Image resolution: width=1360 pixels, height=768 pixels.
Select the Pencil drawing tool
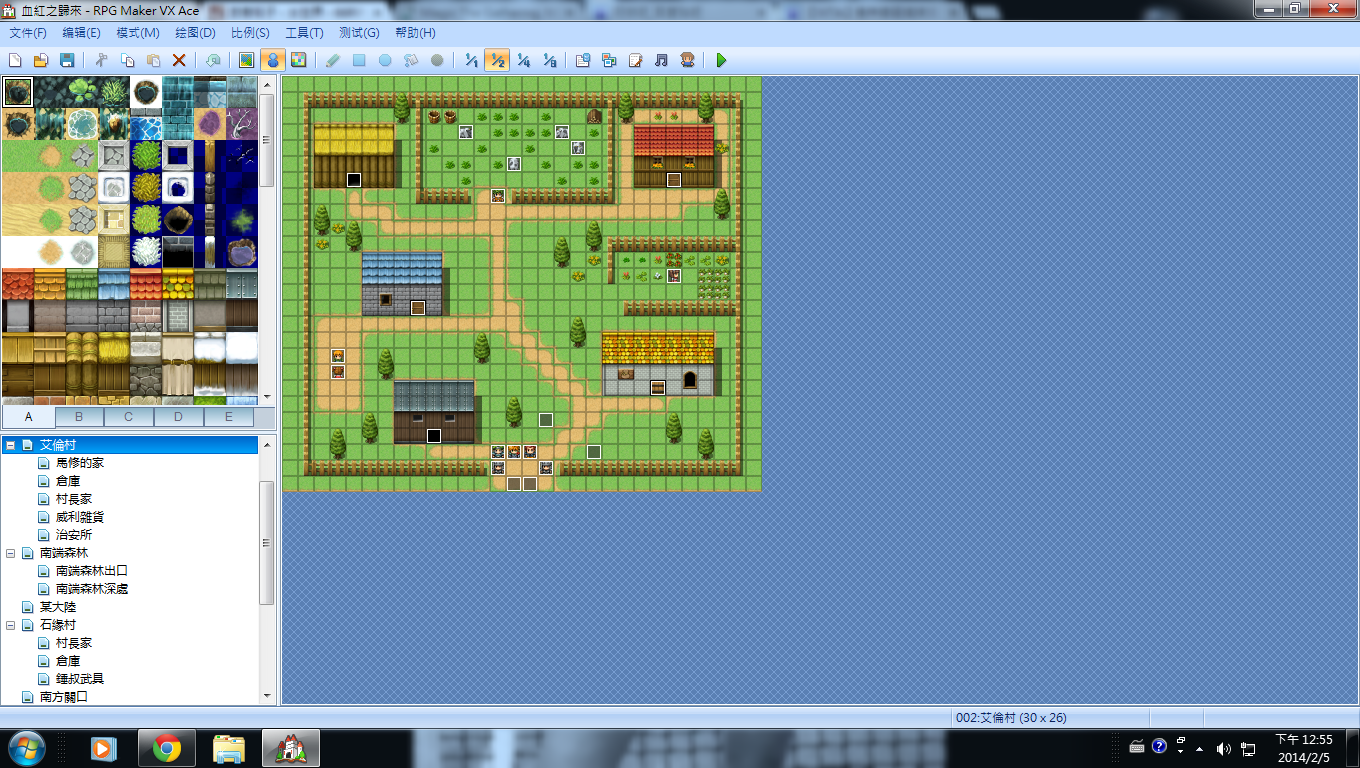coord(333,60)
